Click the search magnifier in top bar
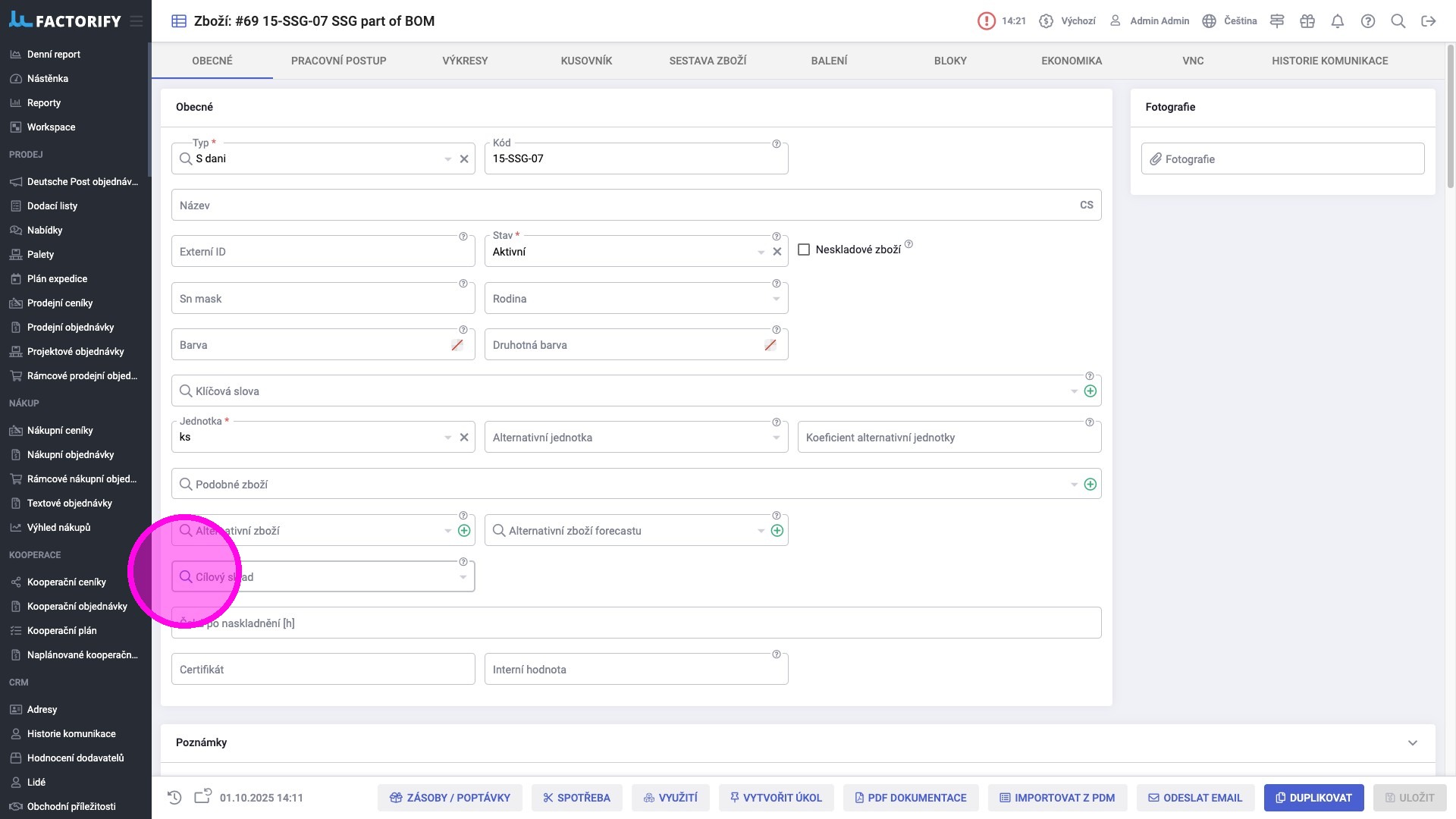Screen dimensions: 1456x819 pyautogui.click(x=1398, y=21)
